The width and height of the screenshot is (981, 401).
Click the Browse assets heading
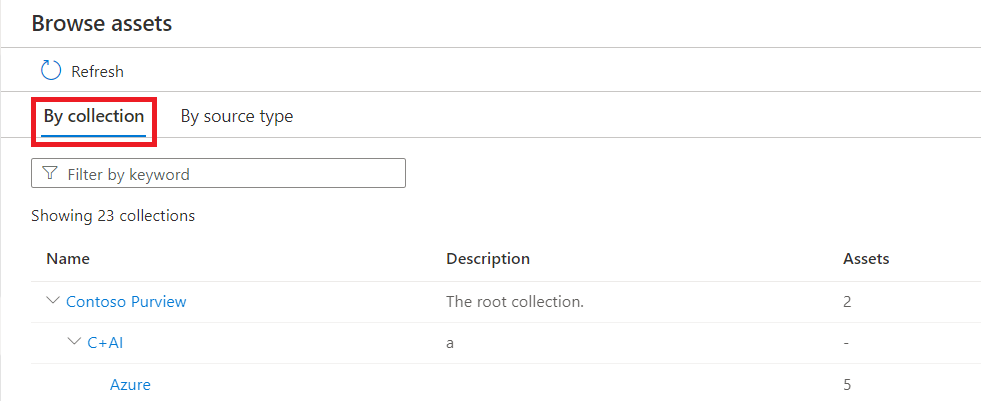(x=101, y=24)
